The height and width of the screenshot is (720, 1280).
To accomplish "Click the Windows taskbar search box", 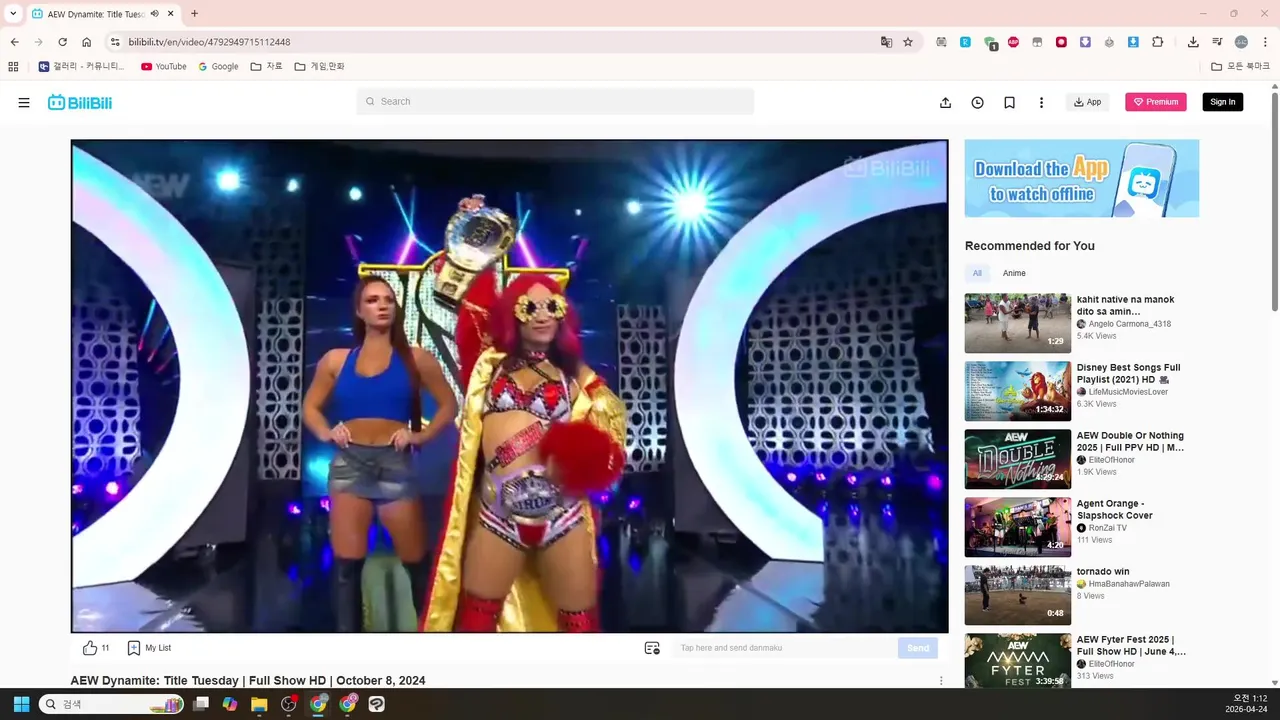I will tap(111, 704).
